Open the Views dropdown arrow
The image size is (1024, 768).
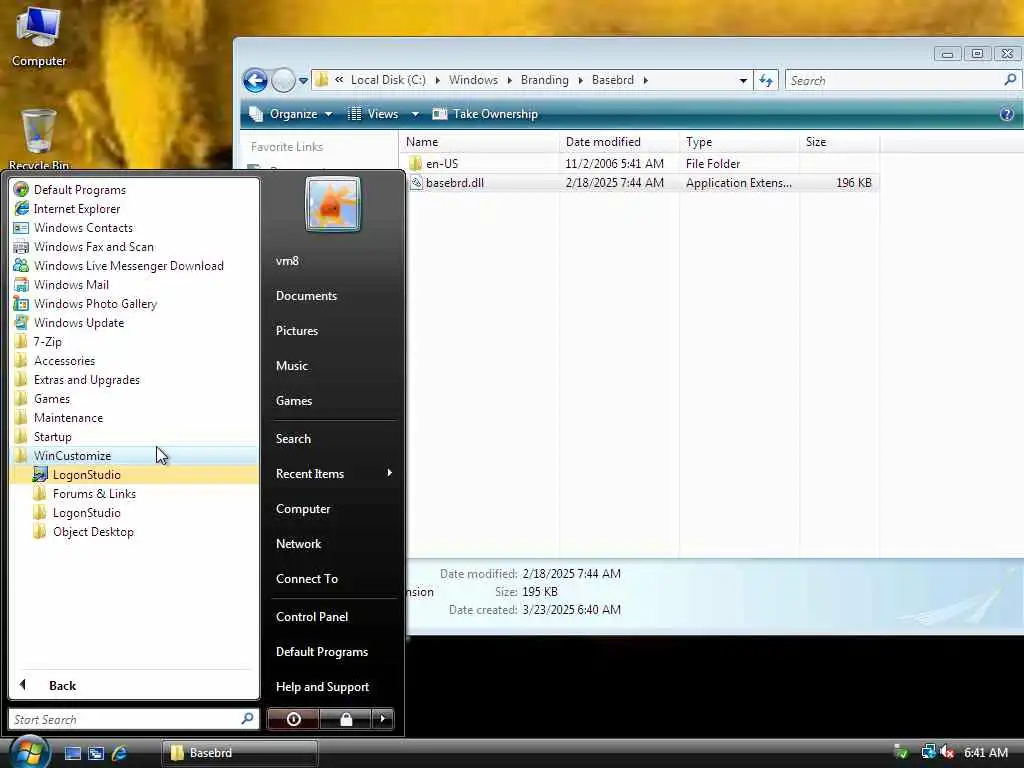point(414,114)
